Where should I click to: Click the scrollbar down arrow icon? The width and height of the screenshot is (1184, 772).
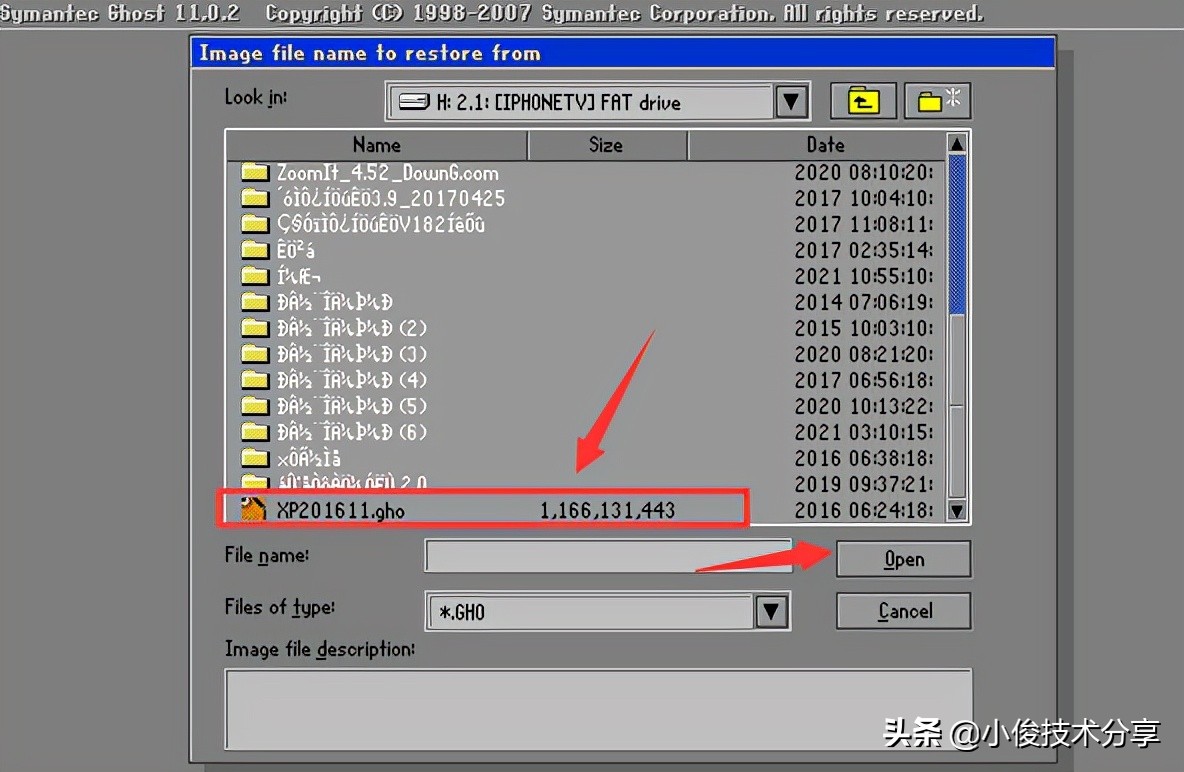click(956, 512)
